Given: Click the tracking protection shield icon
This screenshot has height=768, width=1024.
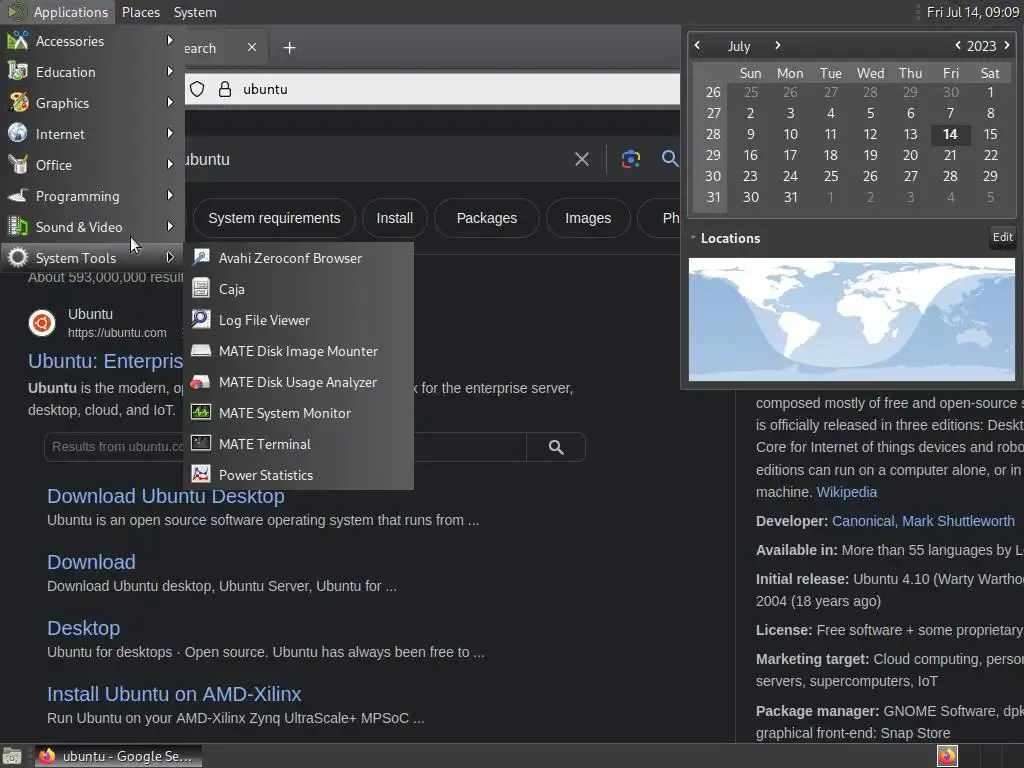Looking at the screenshot, I should tap(197, 89).
